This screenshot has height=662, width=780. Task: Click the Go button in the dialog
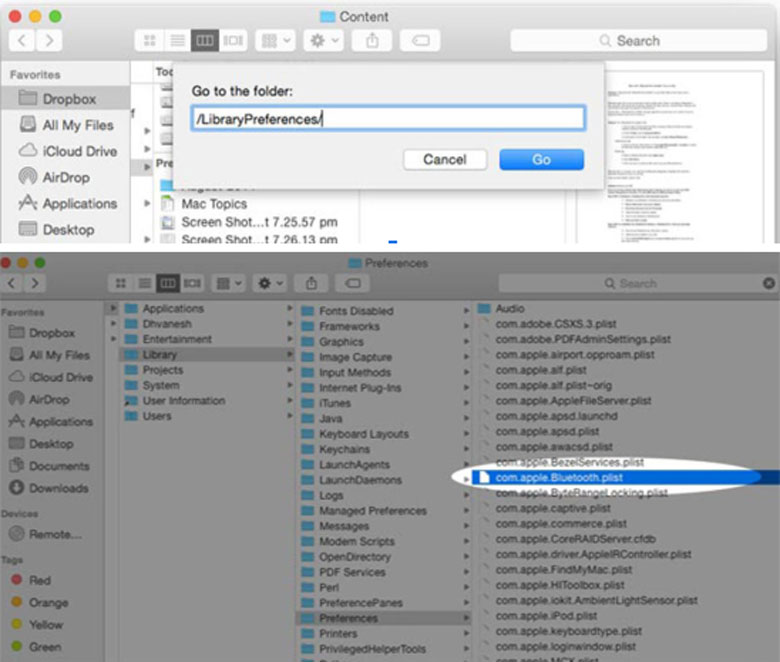pos(541,160)
